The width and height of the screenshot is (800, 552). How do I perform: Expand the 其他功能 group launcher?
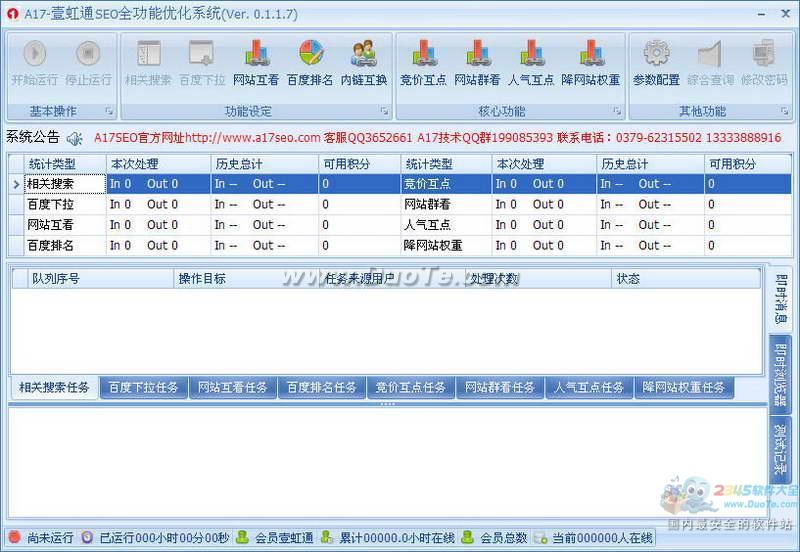tap(784, 111)
